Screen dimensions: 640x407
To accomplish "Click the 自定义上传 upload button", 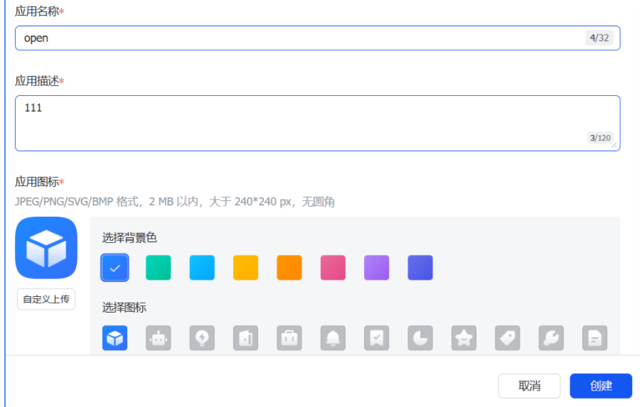I will (46, 299).
